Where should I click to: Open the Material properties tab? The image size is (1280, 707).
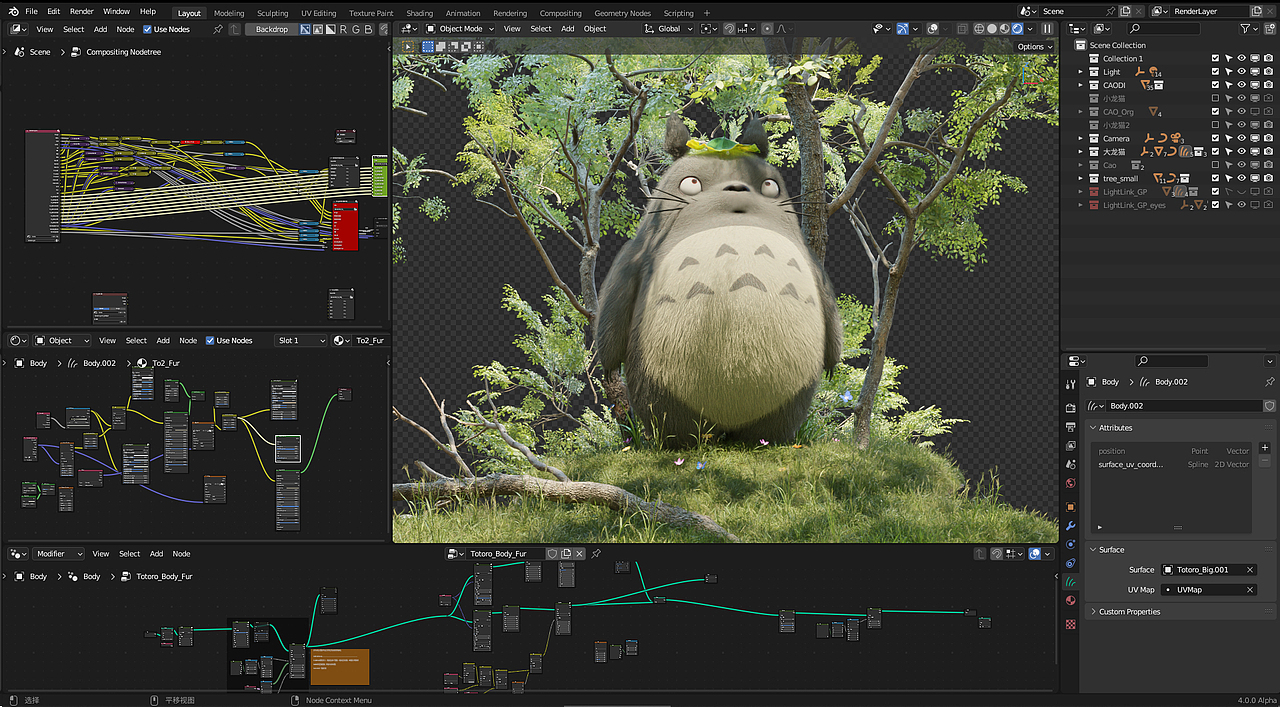pos(1071,600)
